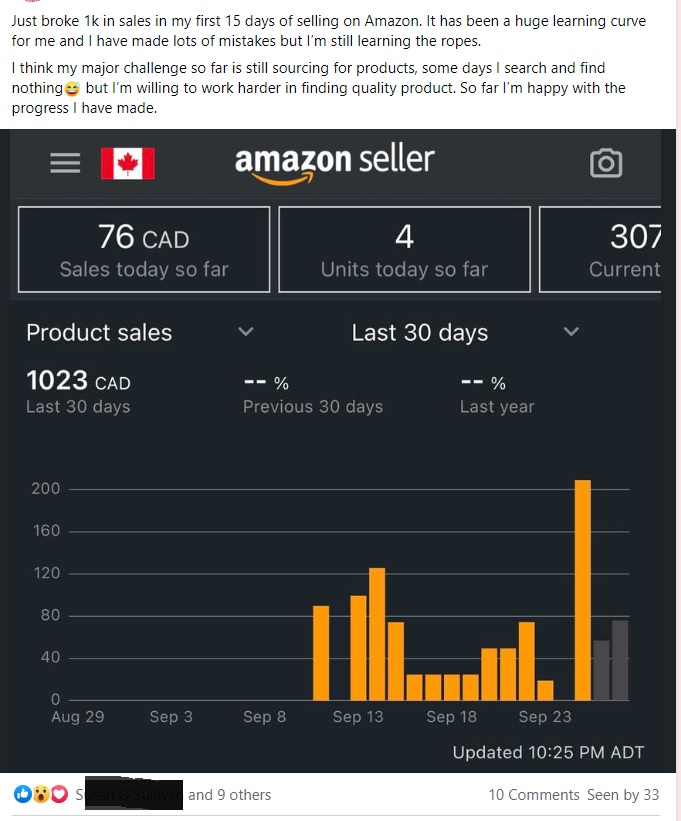This screenshot has width=681, height=821.
Task: Tap the camera icon in header
Action: click(x=606, y=163)
